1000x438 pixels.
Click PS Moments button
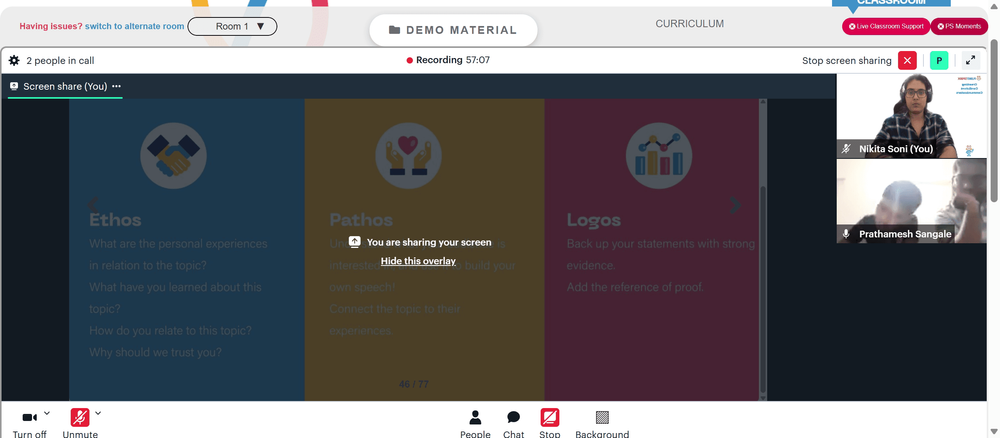point(959,26)
